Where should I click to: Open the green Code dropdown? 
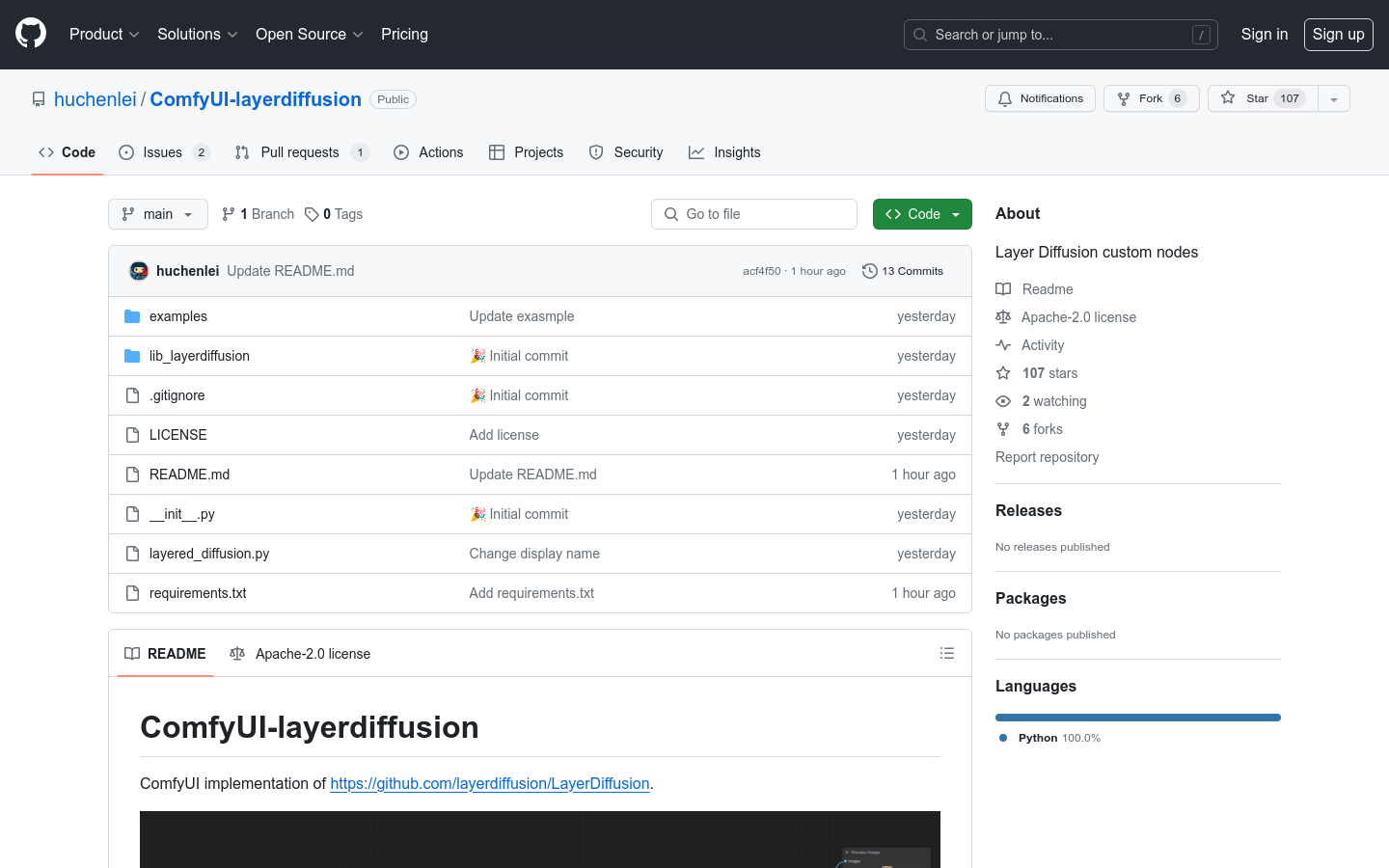click(x=922, y=213)
